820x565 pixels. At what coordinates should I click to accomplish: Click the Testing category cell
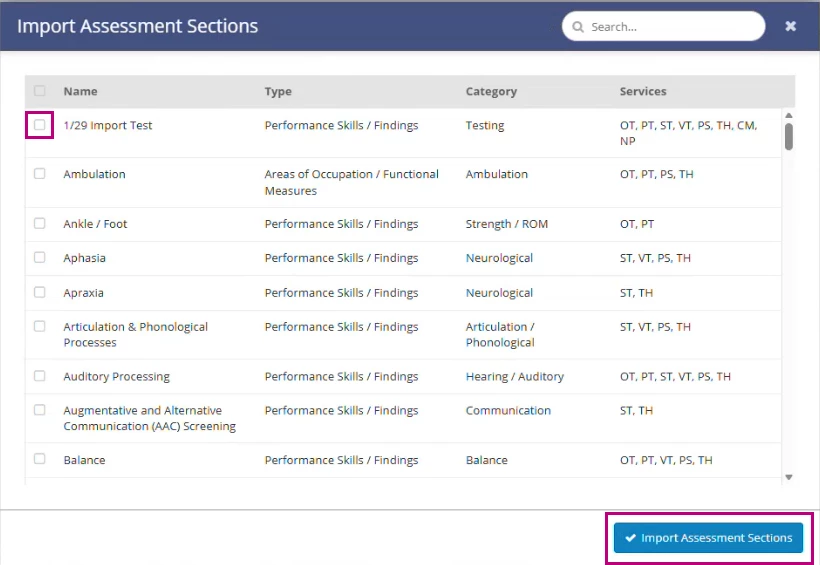click(x=485, y=126)
